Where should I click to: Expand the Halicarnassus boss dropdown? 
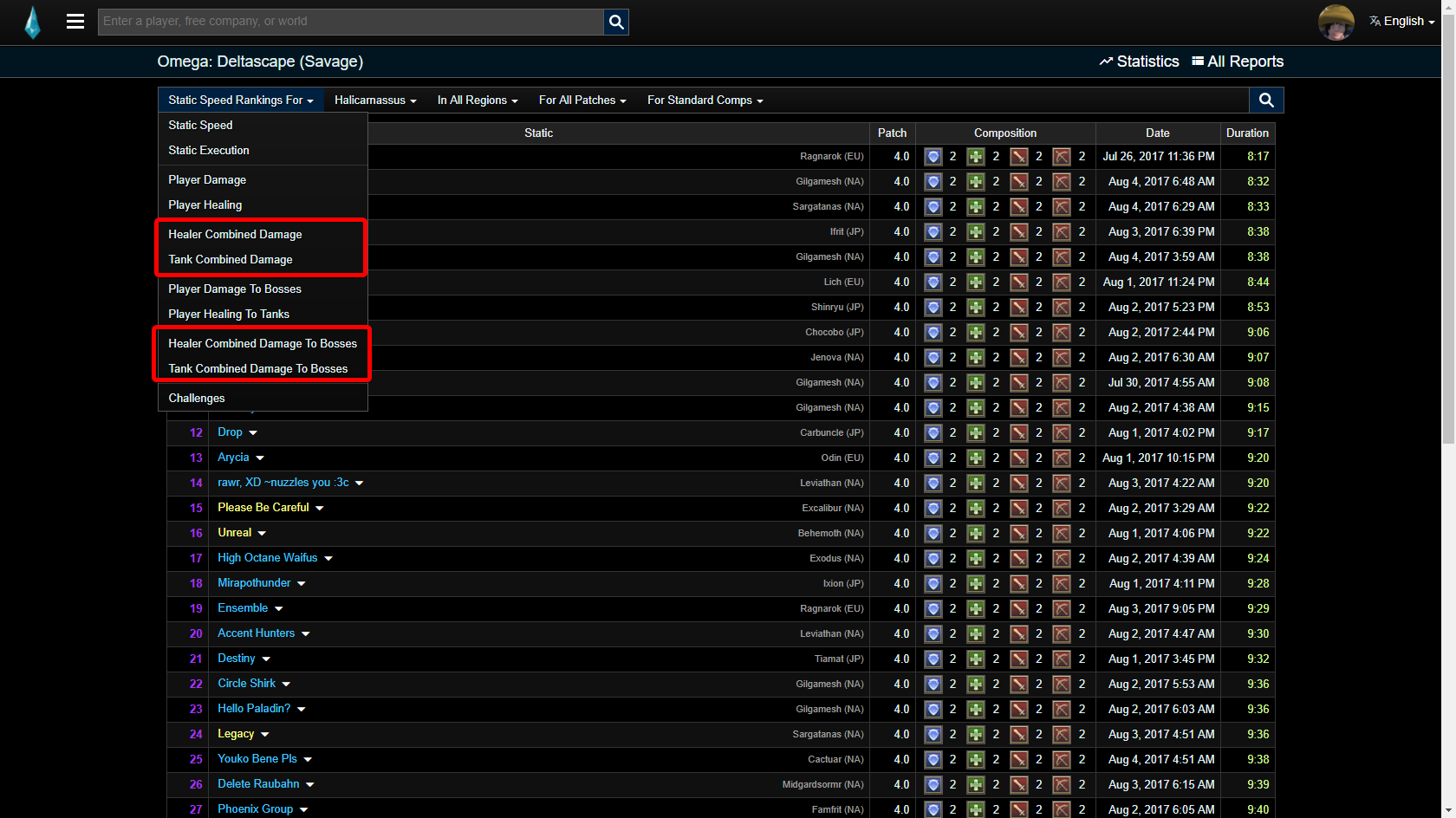374,101
